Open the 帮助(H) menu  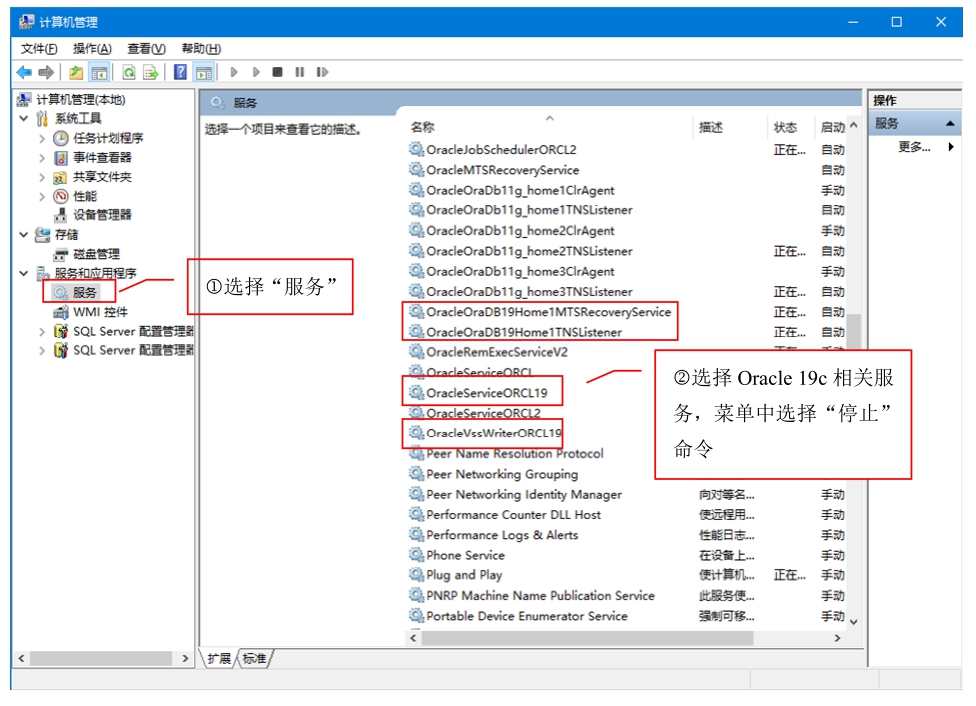pyautogui.click(x=201, y=49)
